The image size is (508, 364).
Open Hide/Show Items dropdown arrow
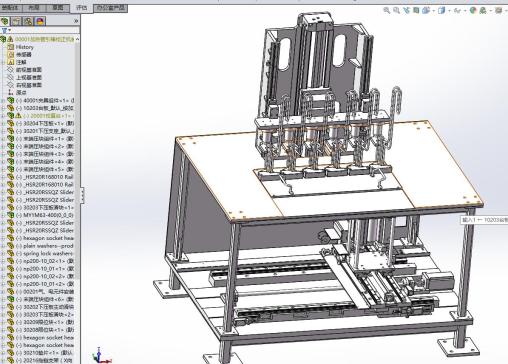point(466,11)
